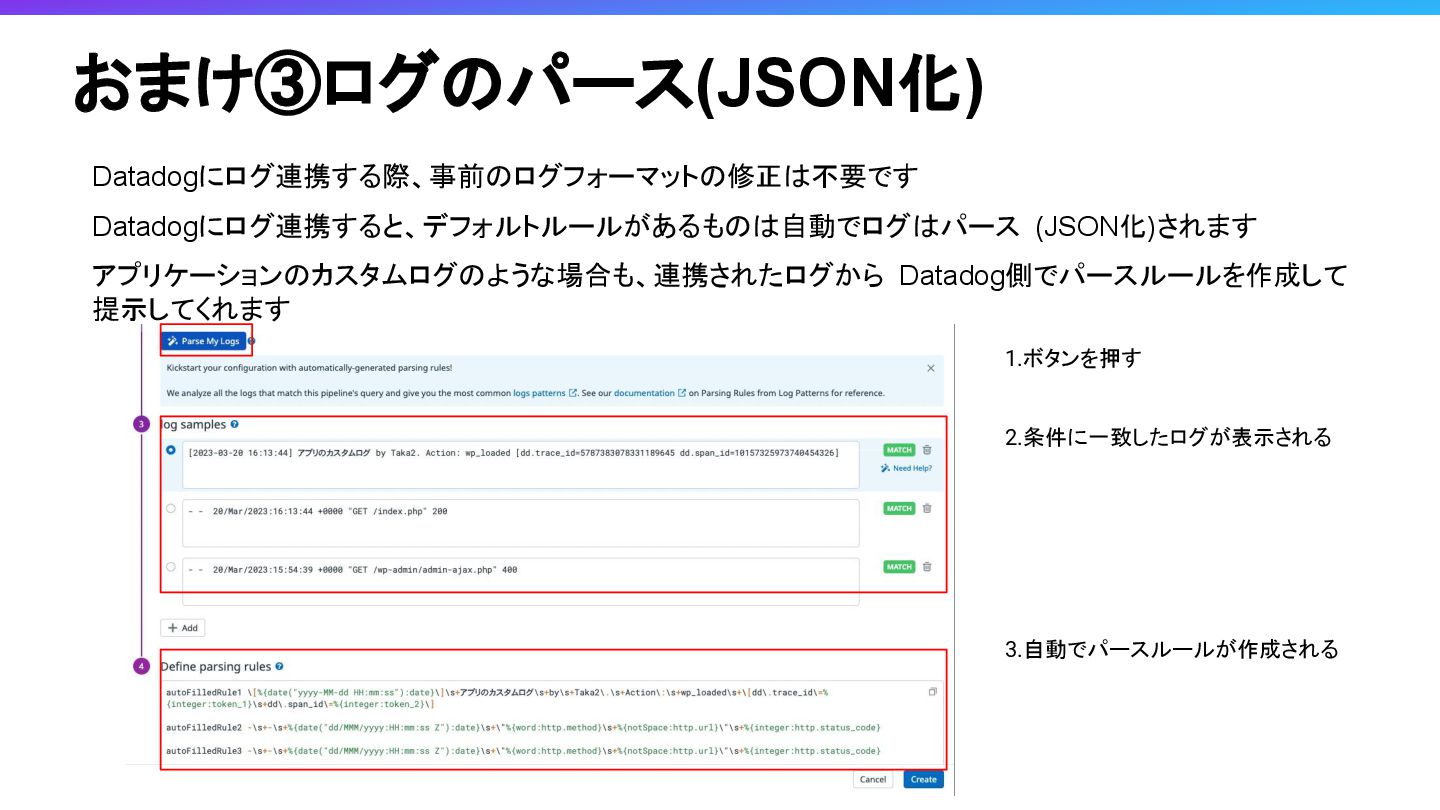Delete the wp_loaded log sample with trash icon
The width and height of the screenshot is (1440, 810).
pos(927,450)
